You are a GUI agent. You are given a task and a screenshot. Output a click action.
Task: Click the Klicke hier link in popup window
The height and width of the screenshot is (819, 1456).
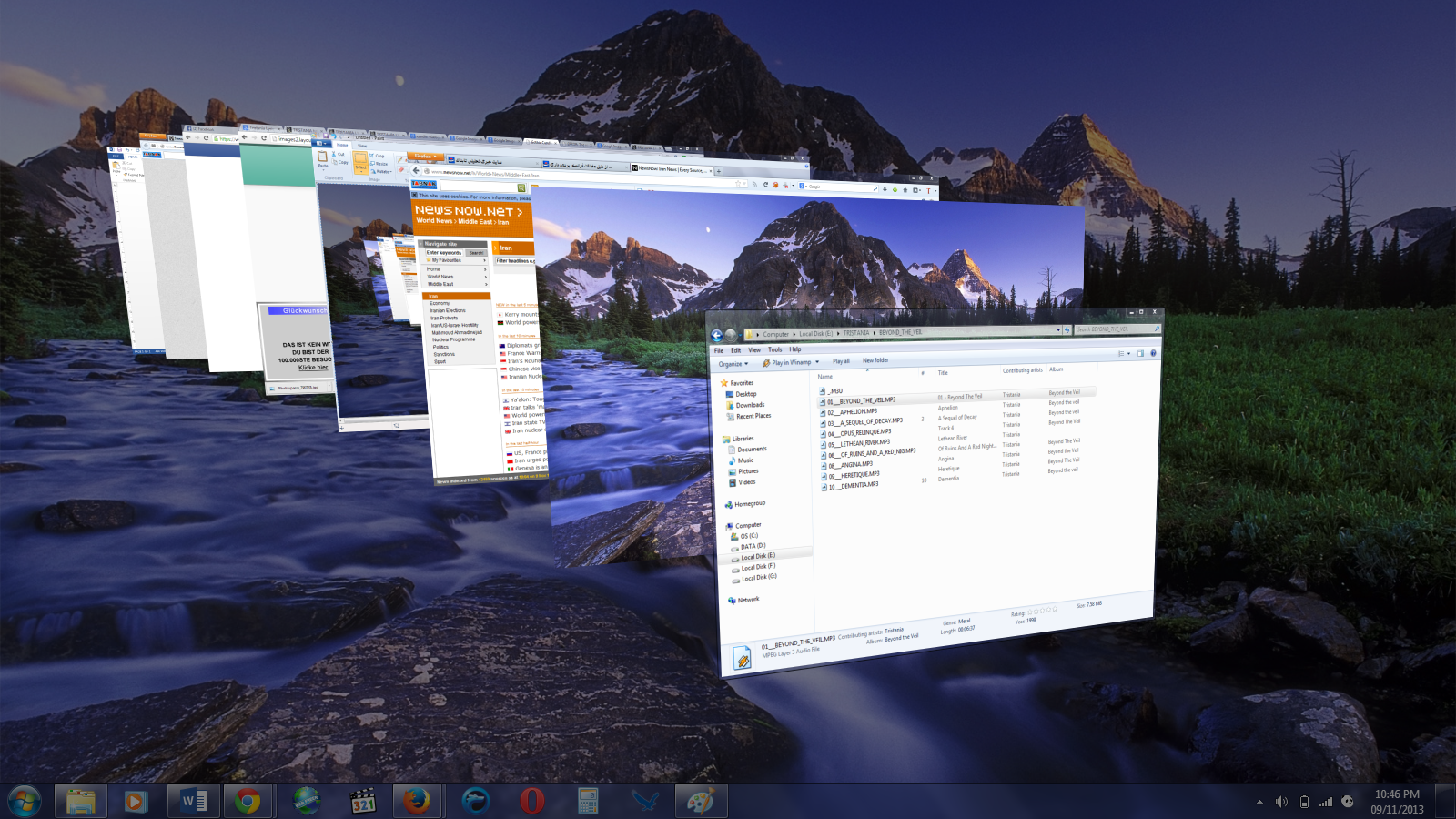[313, 368]
